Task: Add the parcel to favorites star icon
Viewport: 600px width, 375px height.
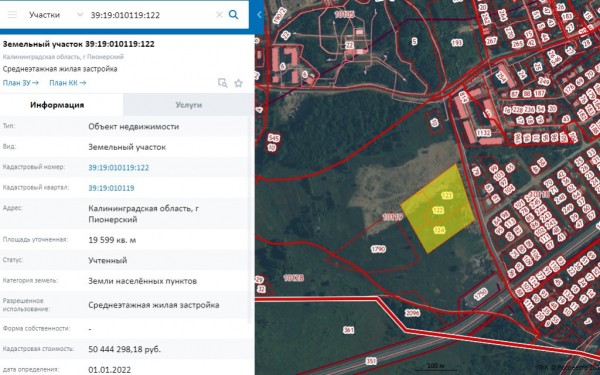Action: click(238, 83)
